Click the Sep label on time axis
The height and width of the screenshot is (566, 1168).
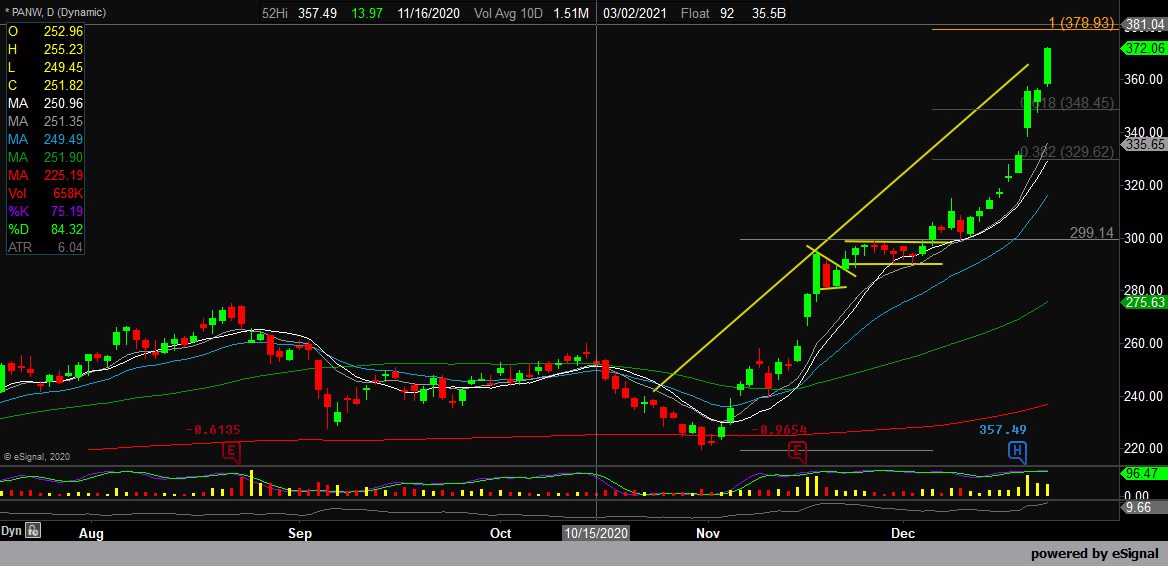tap(299, 533)
